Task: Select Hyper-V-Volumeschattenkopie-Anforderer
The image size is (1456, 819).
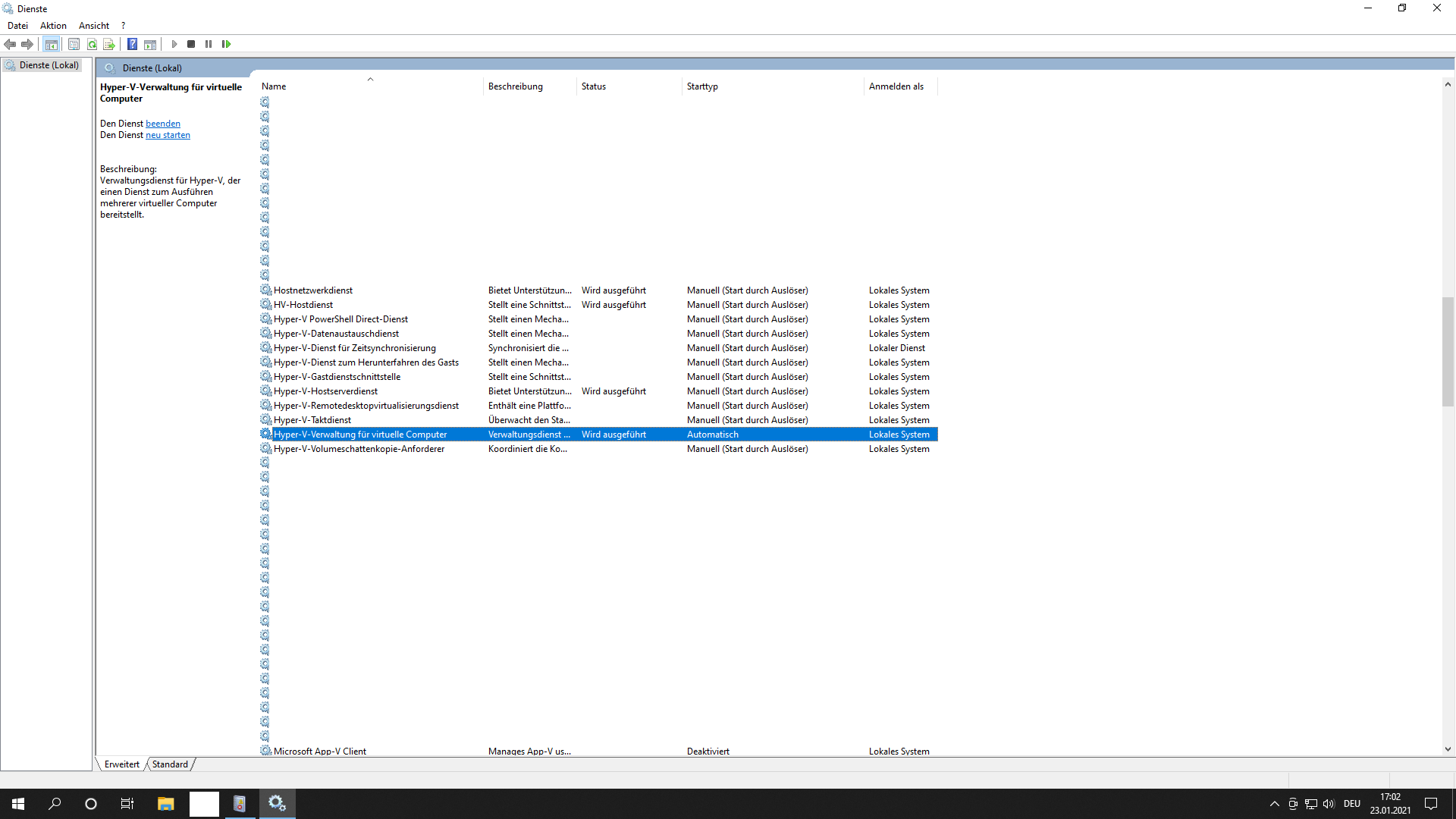Action: tap(598, 448)
